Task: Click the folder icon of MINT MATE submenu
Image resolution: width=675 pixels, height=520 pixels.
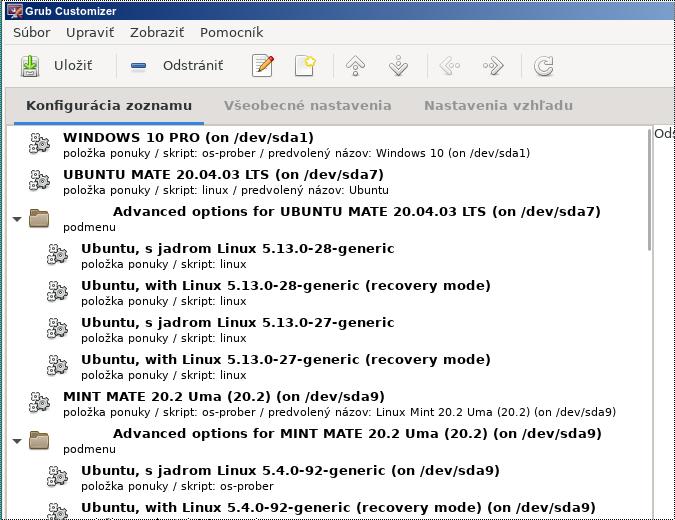Action: click(39, 440)
